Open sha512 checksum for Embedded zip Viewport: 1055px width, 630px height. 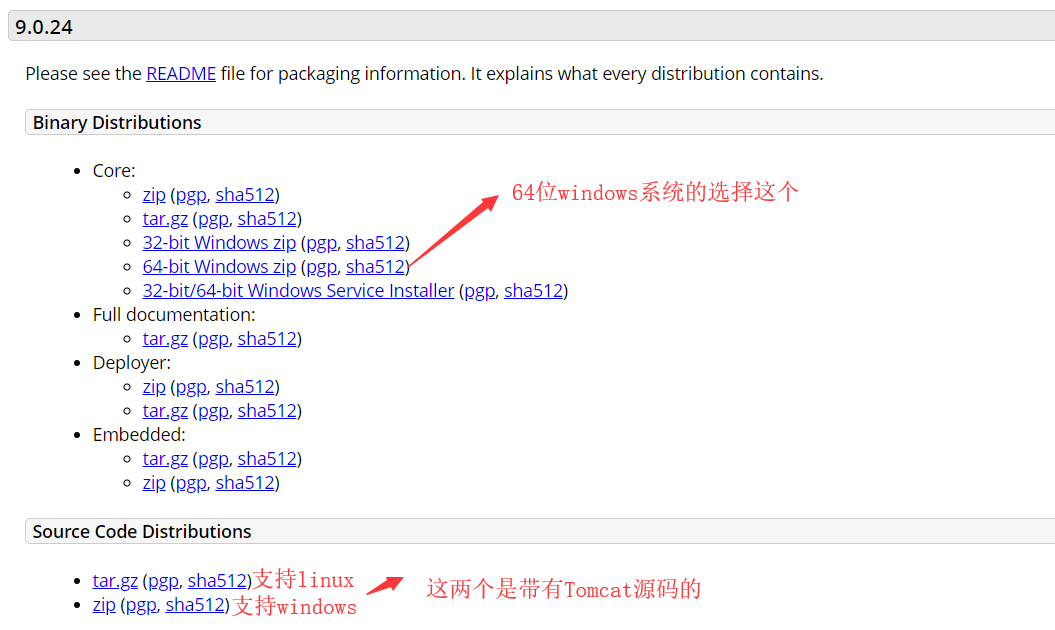click(x=245, y=483)
